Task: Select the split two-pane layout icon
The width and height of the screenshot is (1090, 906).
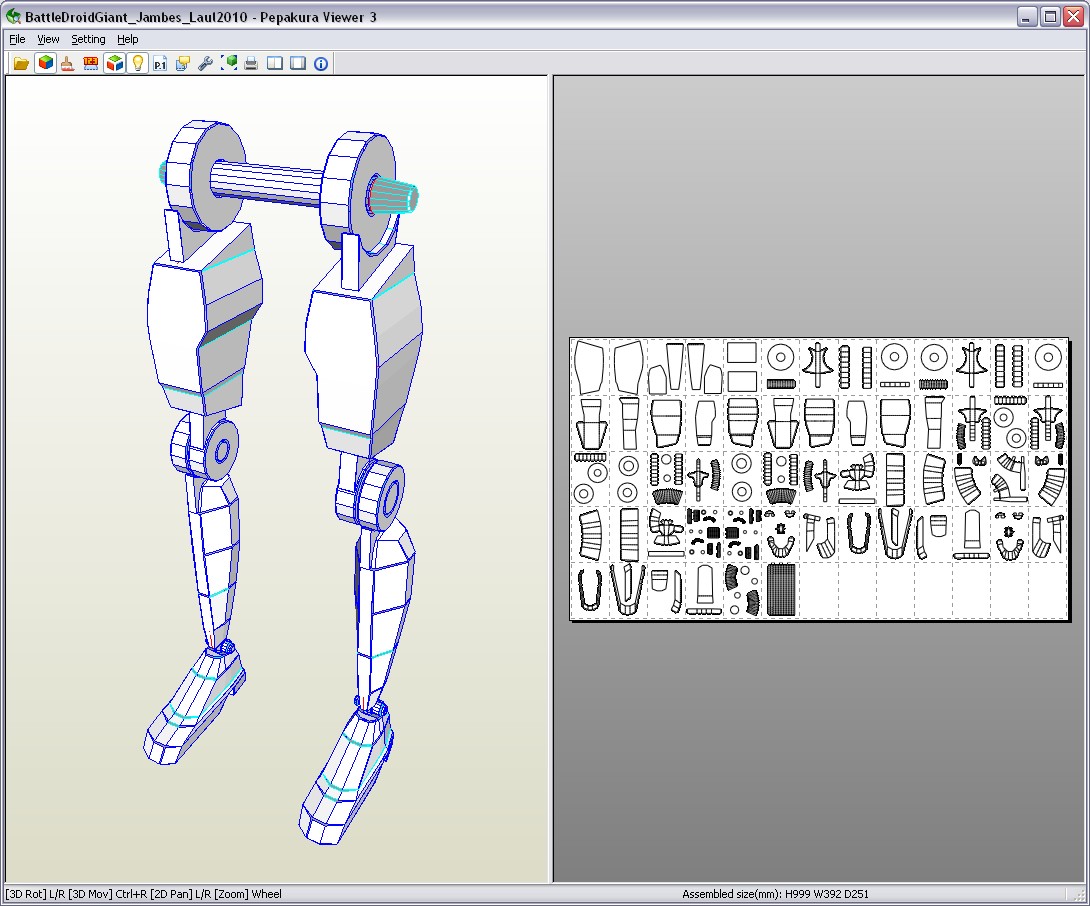Action: pyautogui.click(x=275, y=63)
